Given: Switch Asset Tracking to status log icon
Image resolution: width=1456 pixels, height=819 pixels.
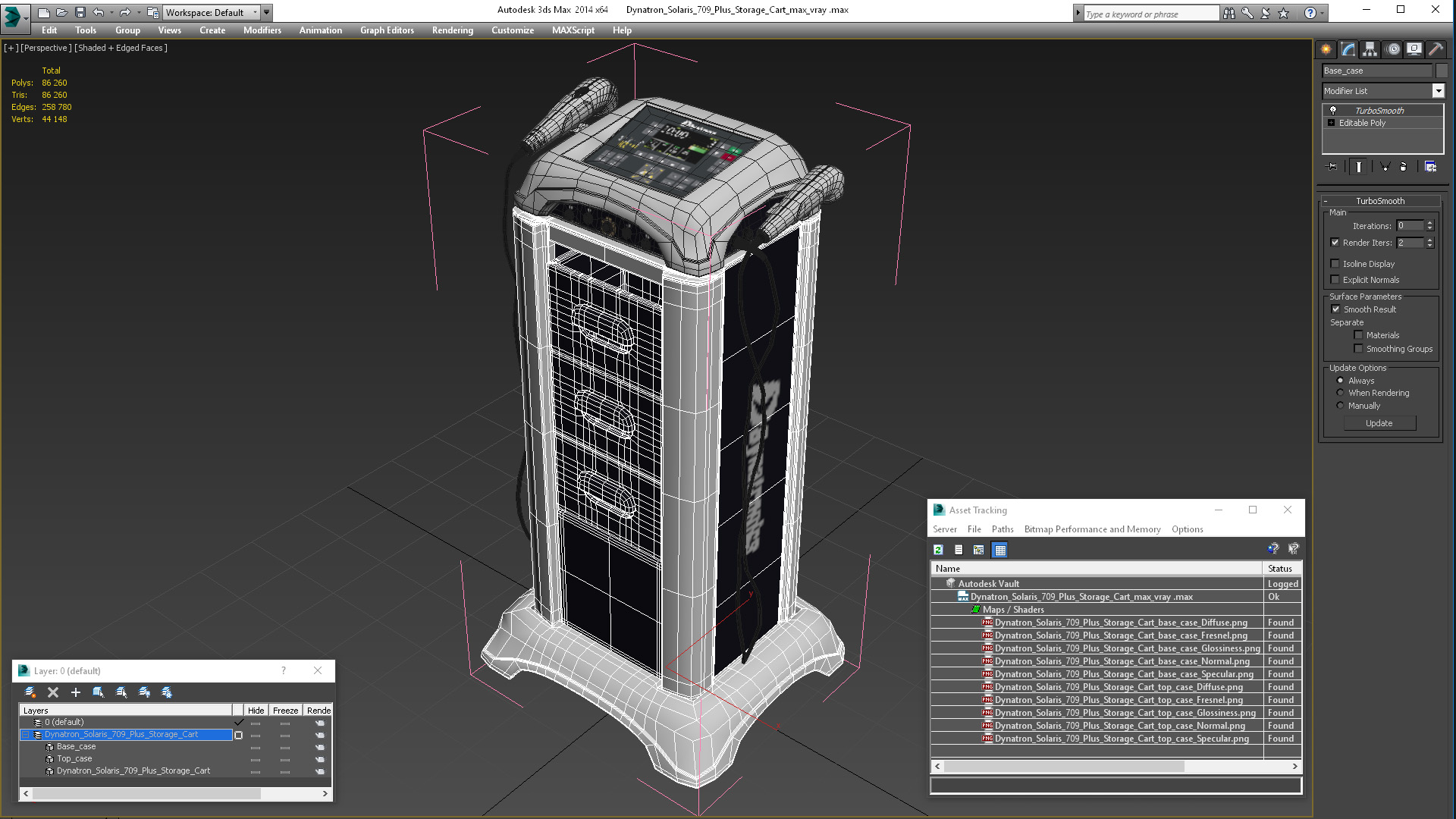Looking at the screenshot, I should pyautogui.click(x=959, y=551).
